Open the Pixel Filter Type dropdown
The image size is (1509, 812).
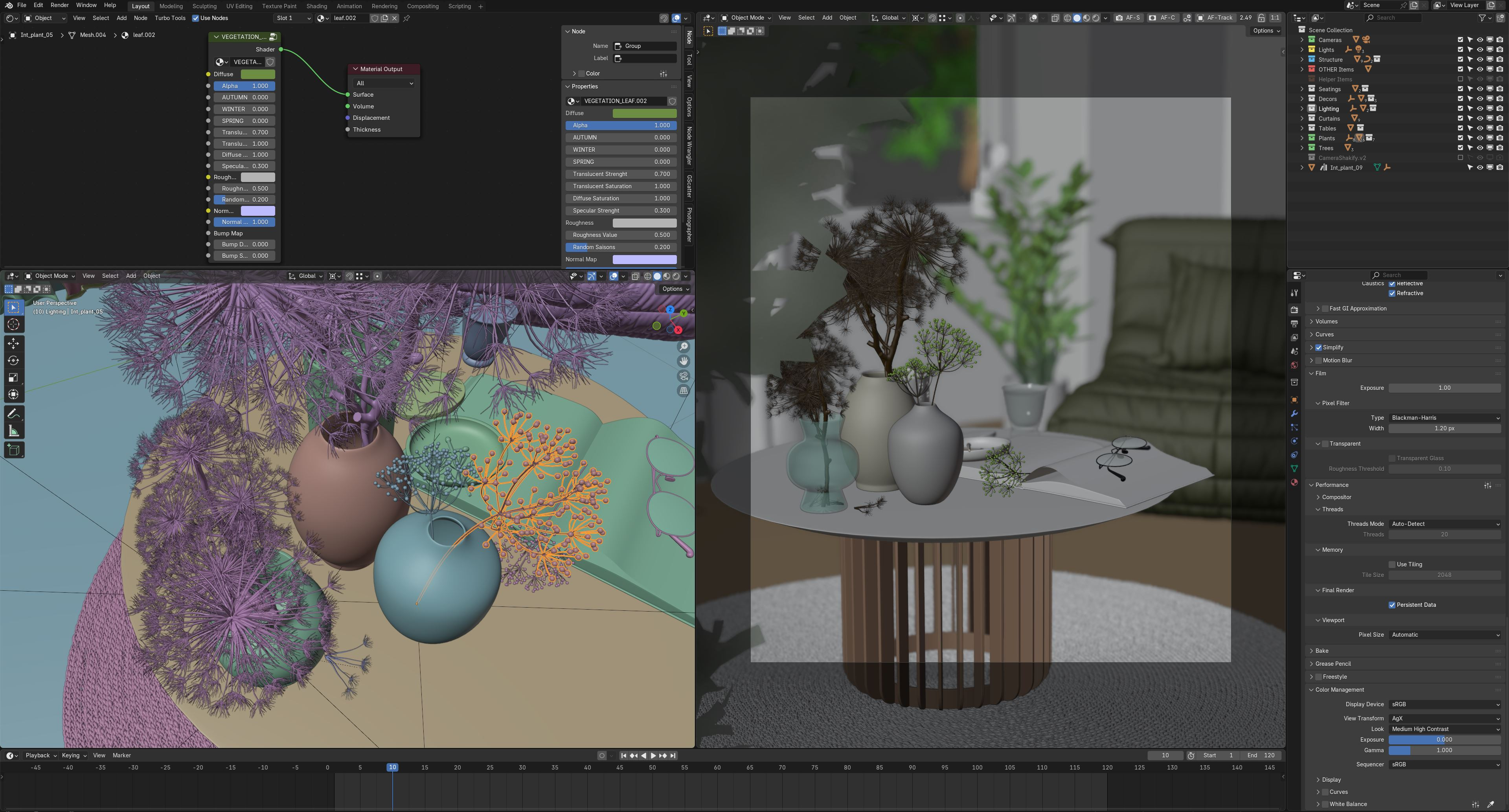1444,418
